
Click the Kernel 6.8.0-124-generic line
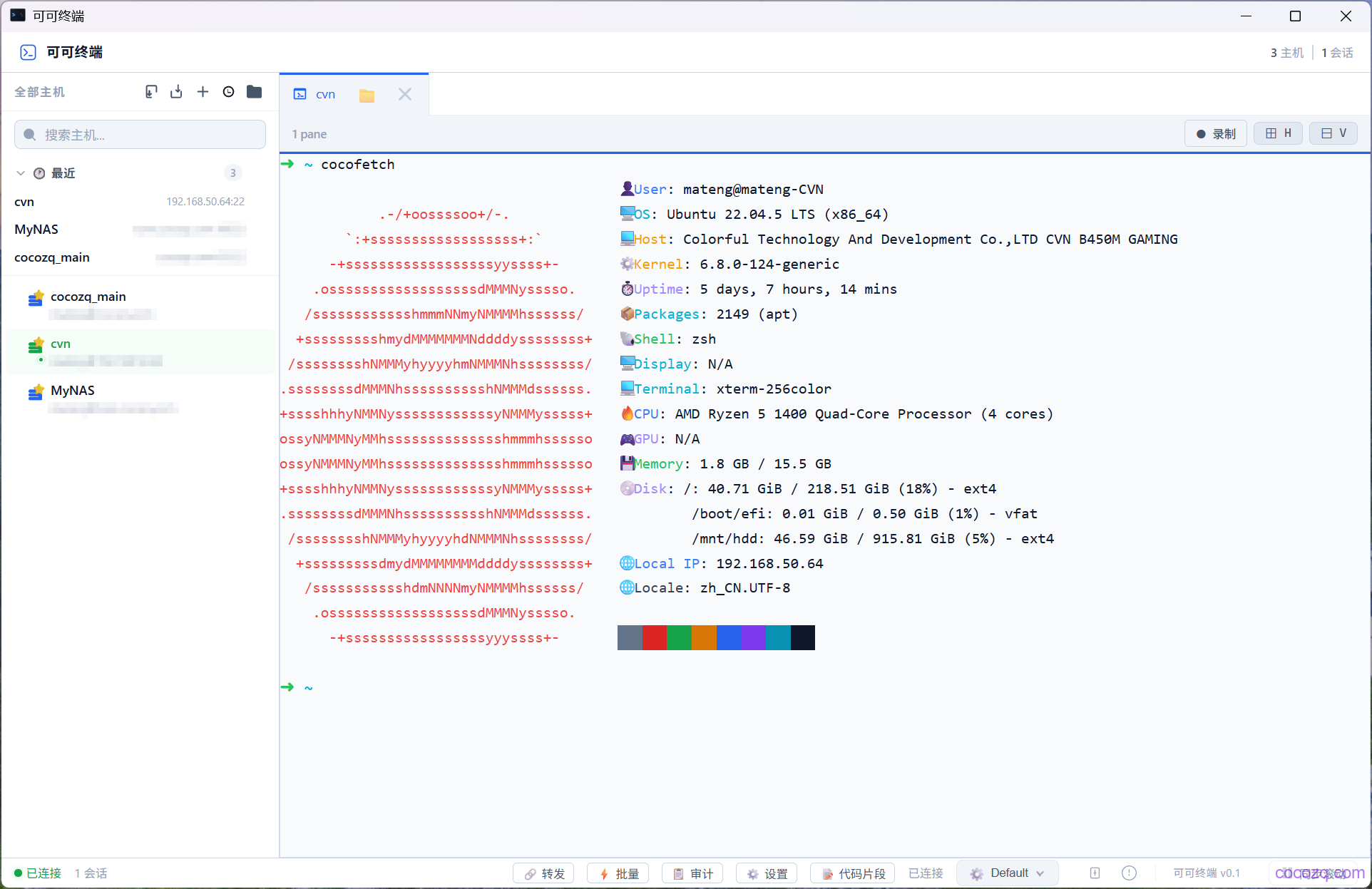point(729,264)
